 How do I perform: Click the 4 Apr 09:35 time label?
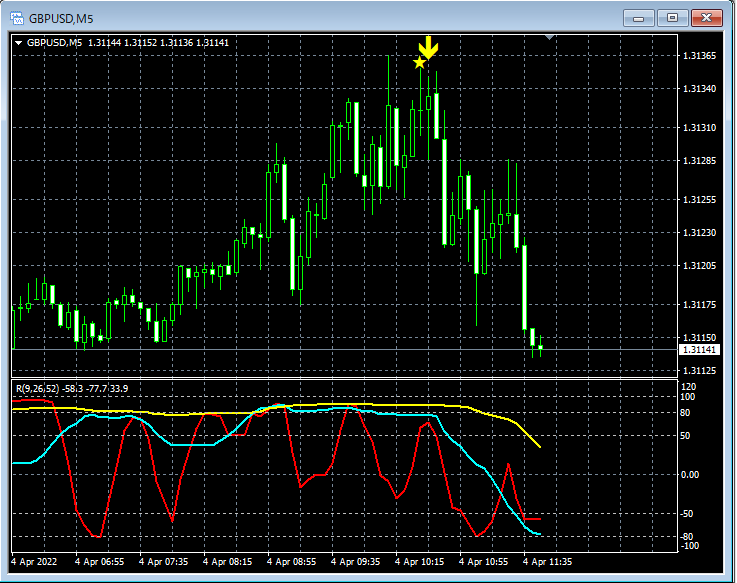355,562
